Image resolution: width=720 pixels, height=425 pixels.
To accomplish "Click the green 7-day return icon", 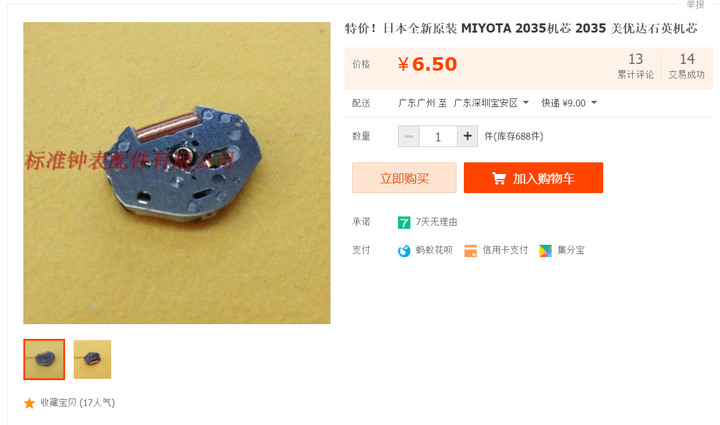I will [404, 223].
